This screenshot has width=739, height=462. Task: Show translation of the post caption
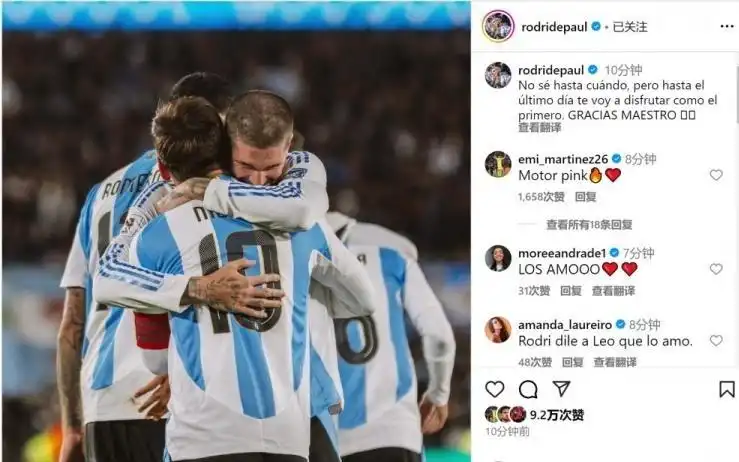click(540, 127)
